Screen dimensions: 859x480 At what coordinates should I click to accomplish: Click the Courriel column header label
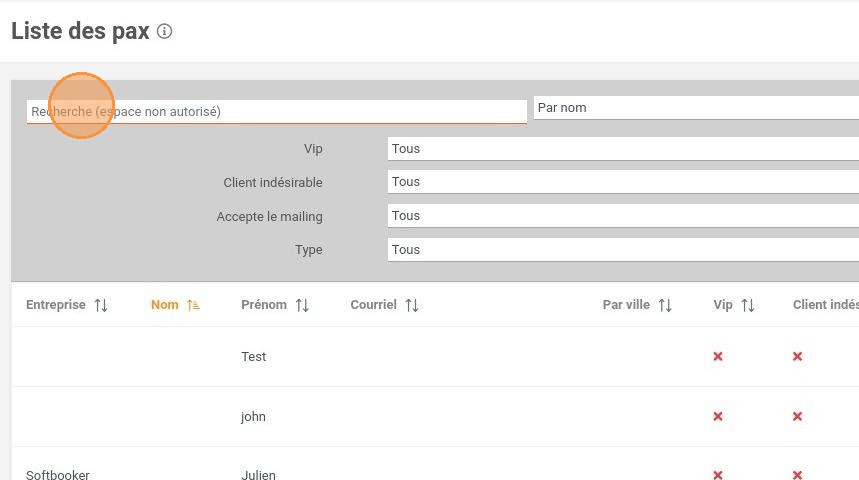coord(374,305)
